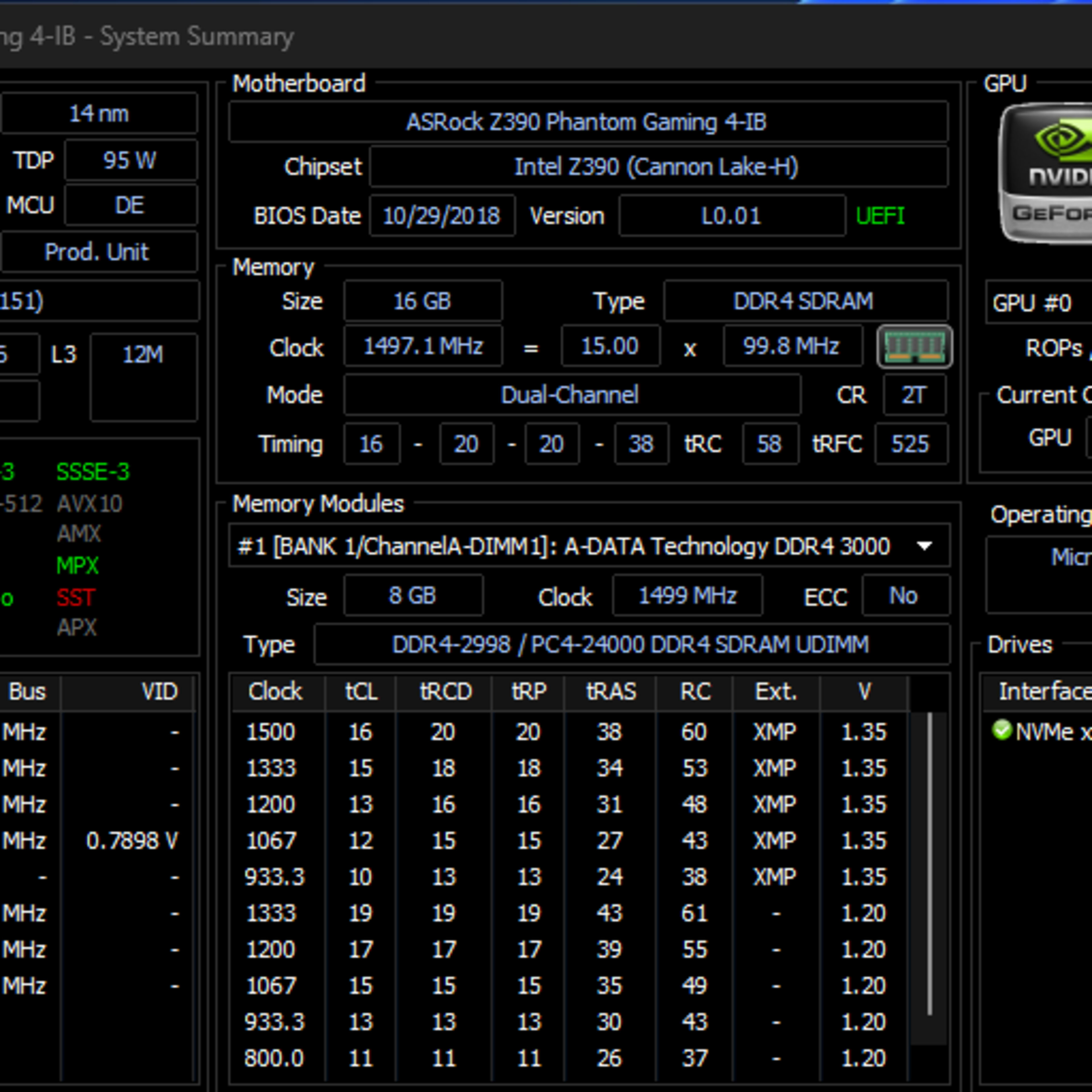Select the 1067 MHz XMP row with tCL 12
This screenshot has width=1092, height=1092.
pyautogui.click(x=570, y=841)
